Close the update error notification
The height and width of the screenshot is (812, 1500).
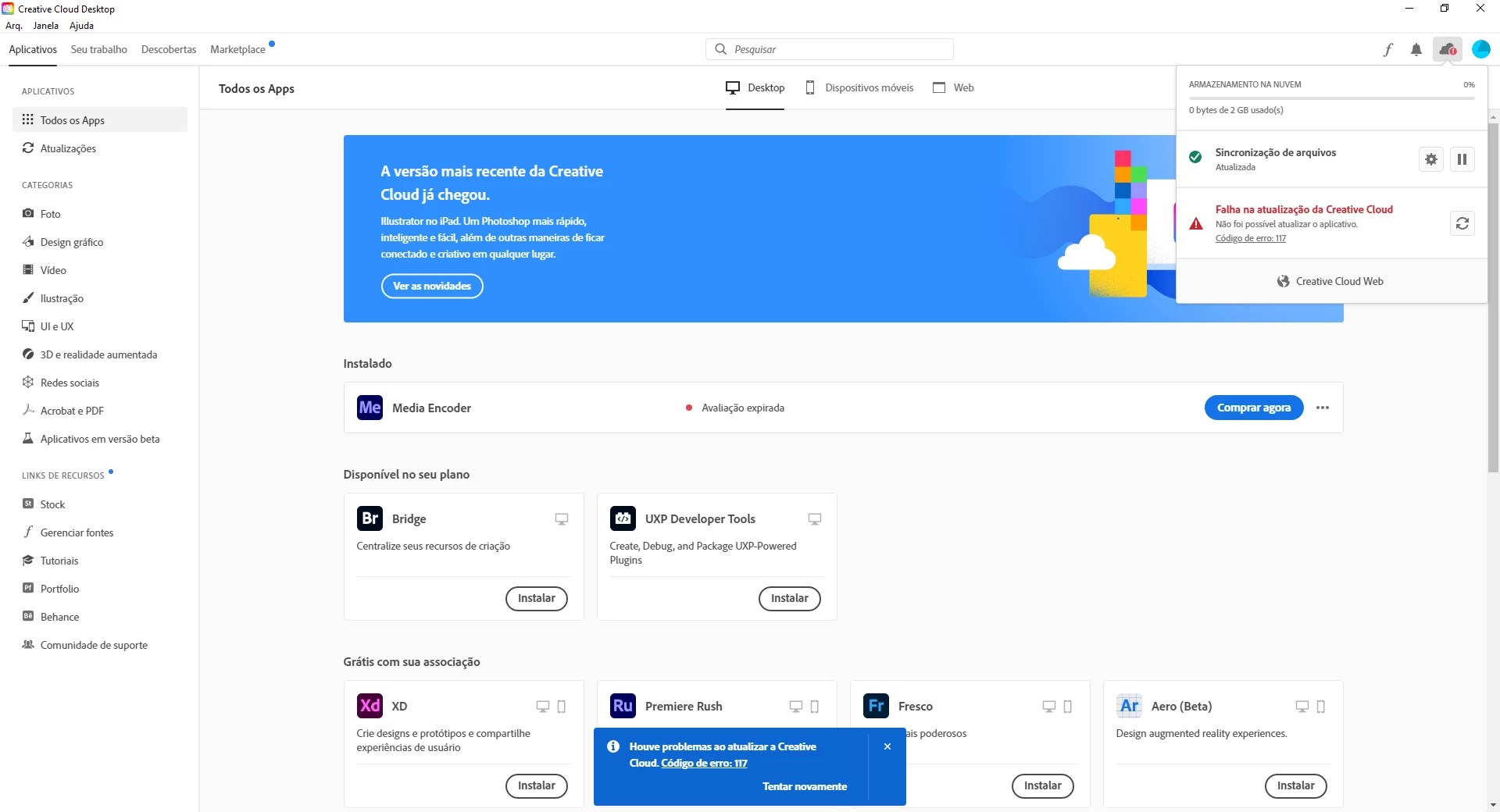[887, 746]
